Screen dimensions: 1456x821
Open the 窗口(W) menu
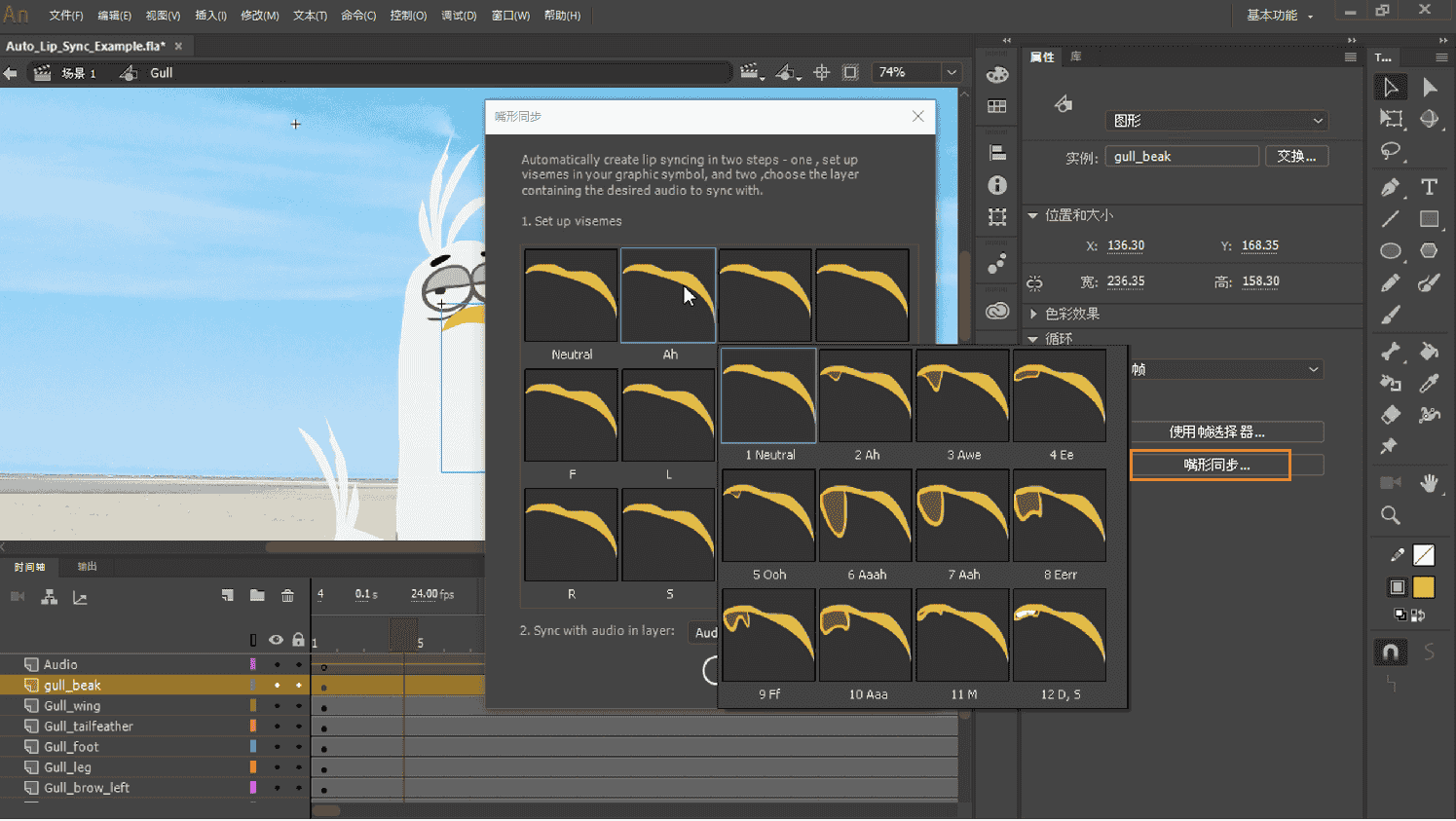(x=509, y=15)
